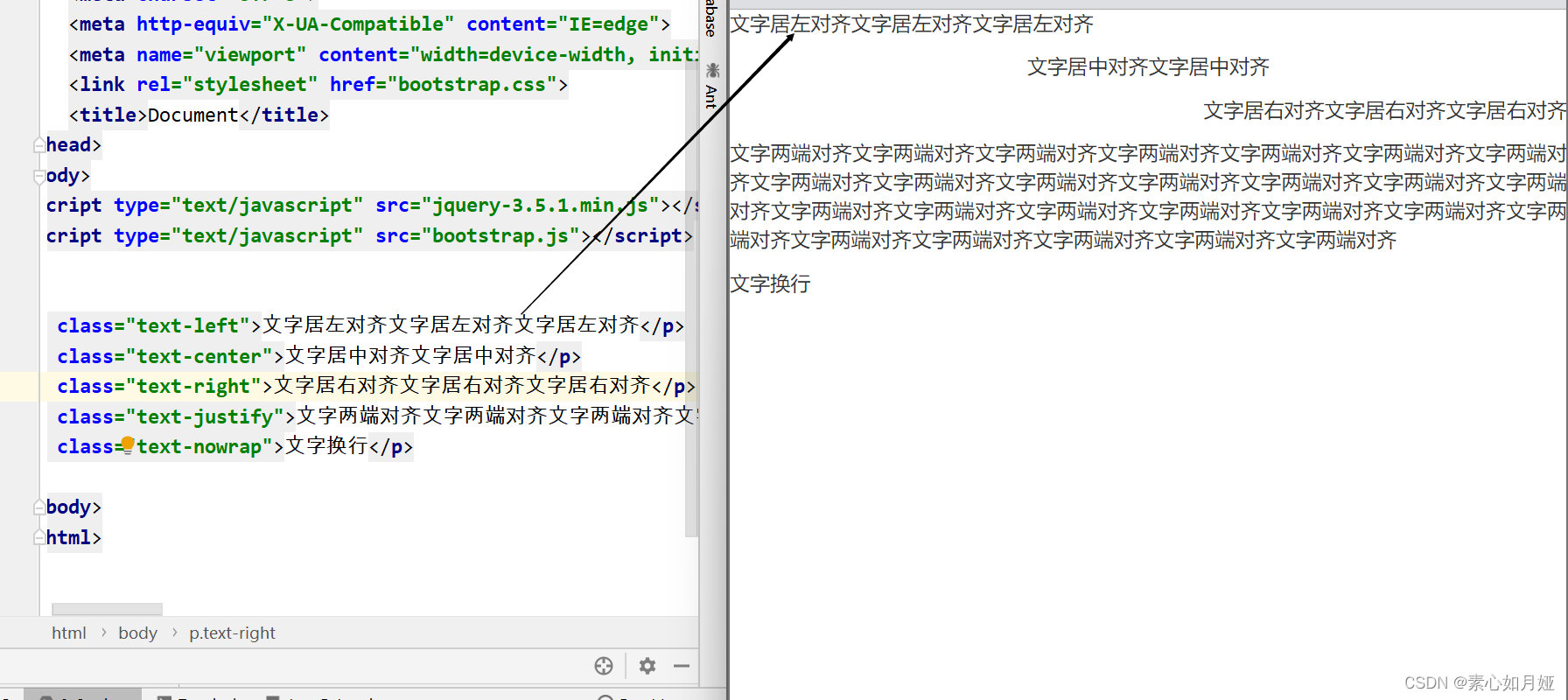Select the p.text-right breadcrumb

point(232,633)
